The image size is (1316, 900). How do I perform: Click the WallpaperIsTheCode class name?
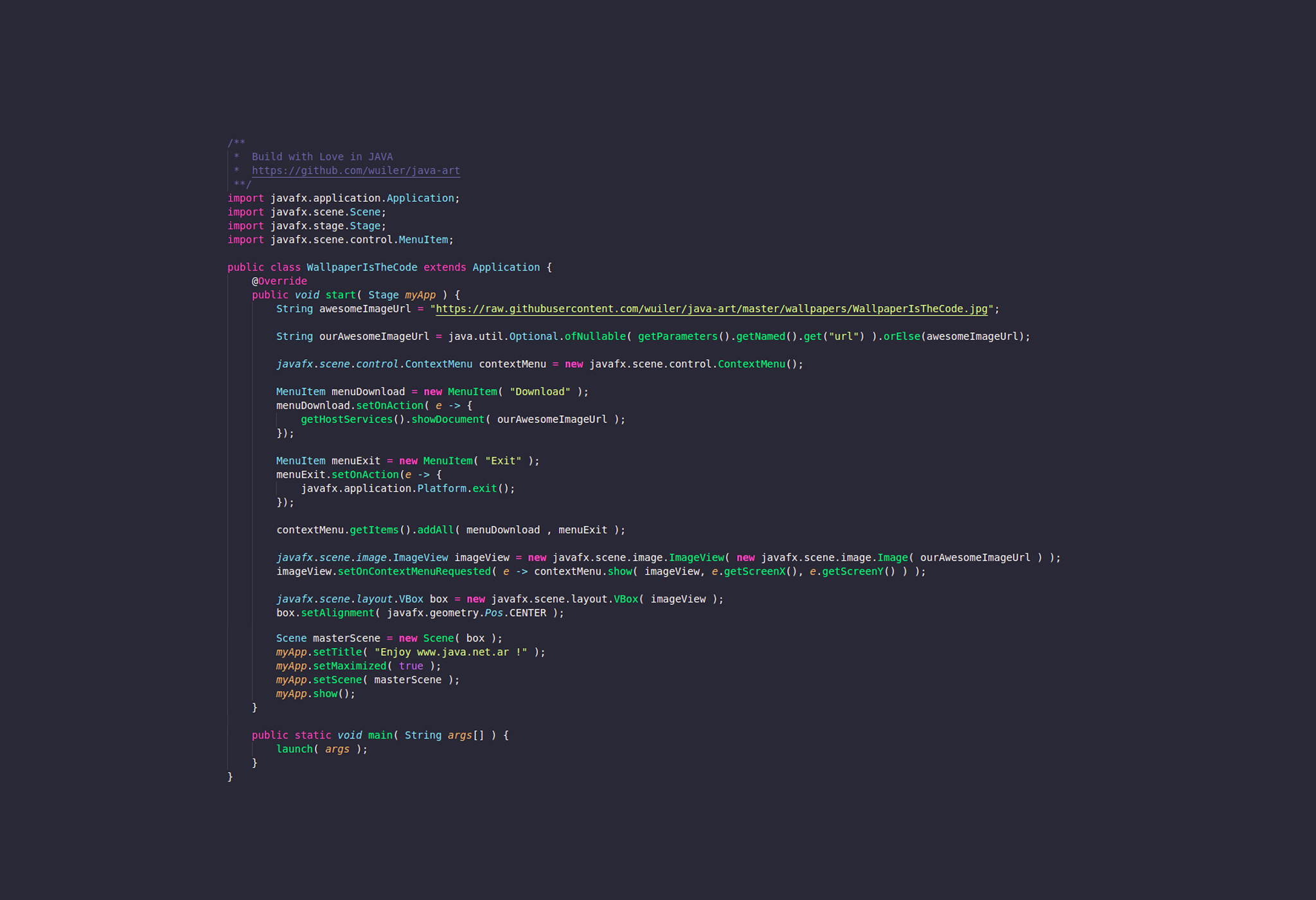[362, 267]
